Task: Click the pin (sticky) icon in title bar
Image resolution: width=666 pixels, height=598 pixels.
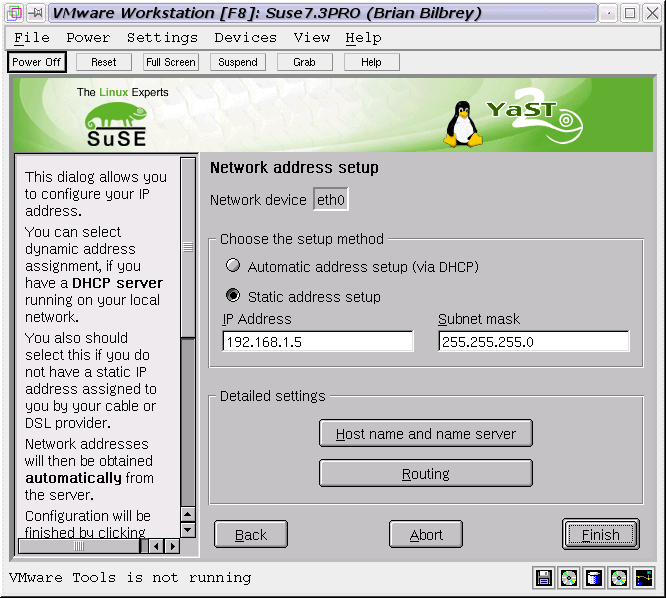Action: point(34,13)
